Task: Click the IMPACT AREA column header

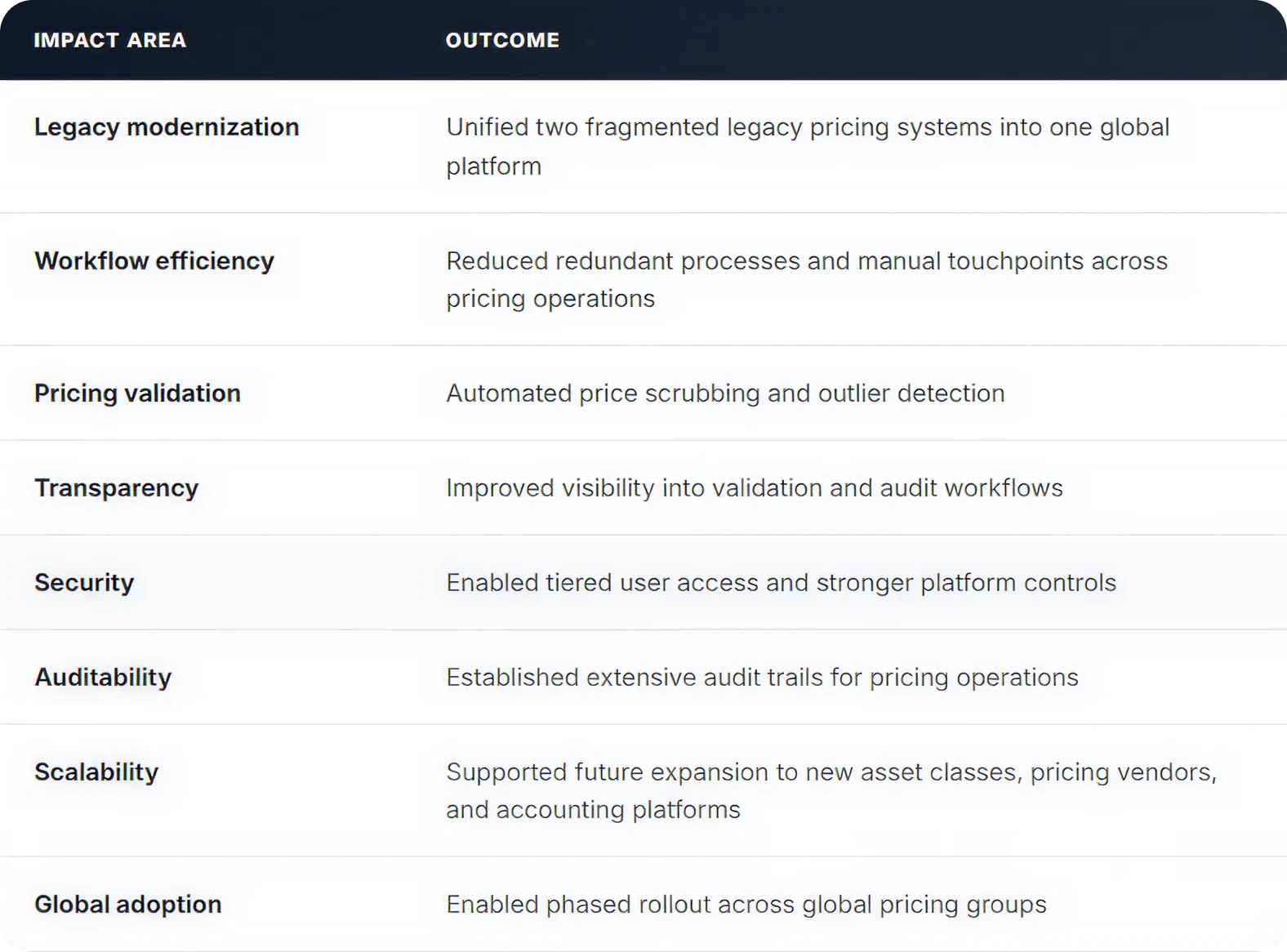Action: click(x=110, y=40)
